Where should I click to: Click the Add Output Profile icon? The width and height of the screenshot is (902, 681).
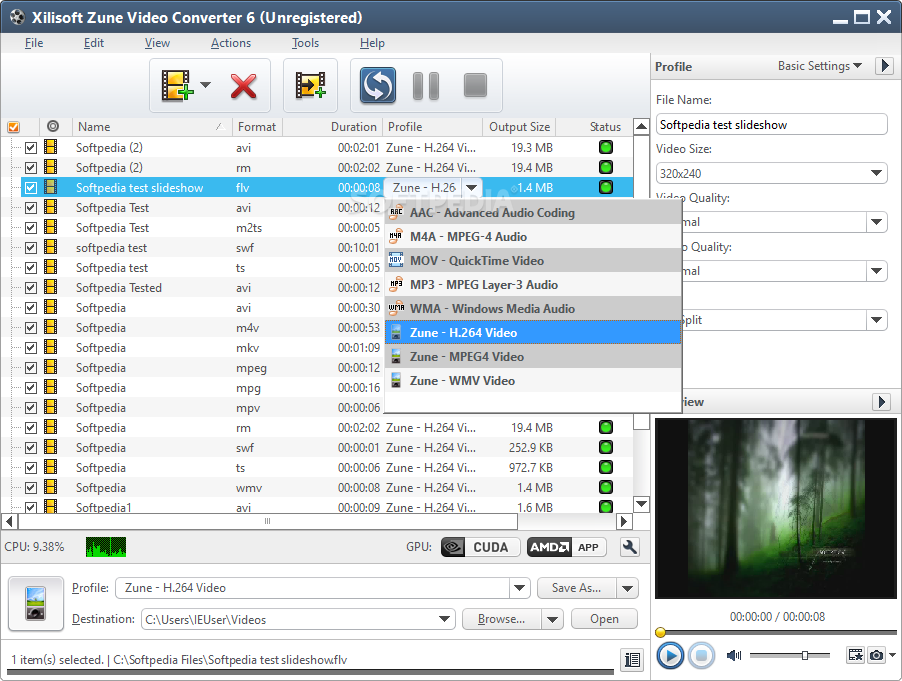[x=311, y=85]
